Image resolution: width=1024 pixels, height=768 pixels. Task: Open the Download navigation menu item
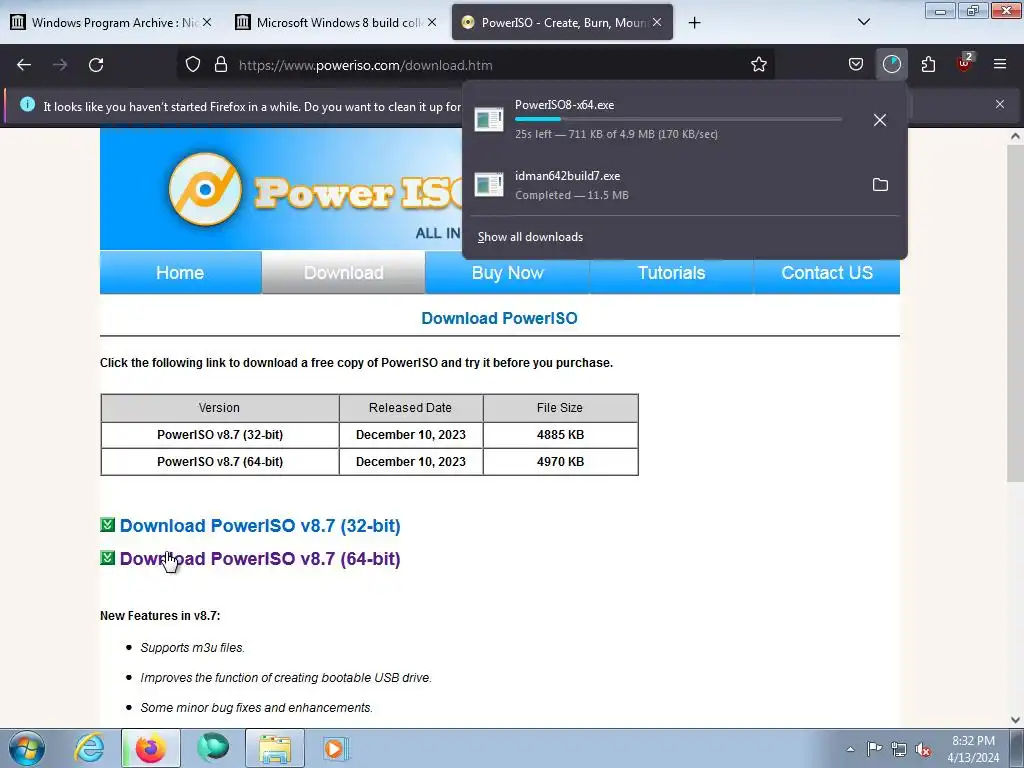coord(344,272)
